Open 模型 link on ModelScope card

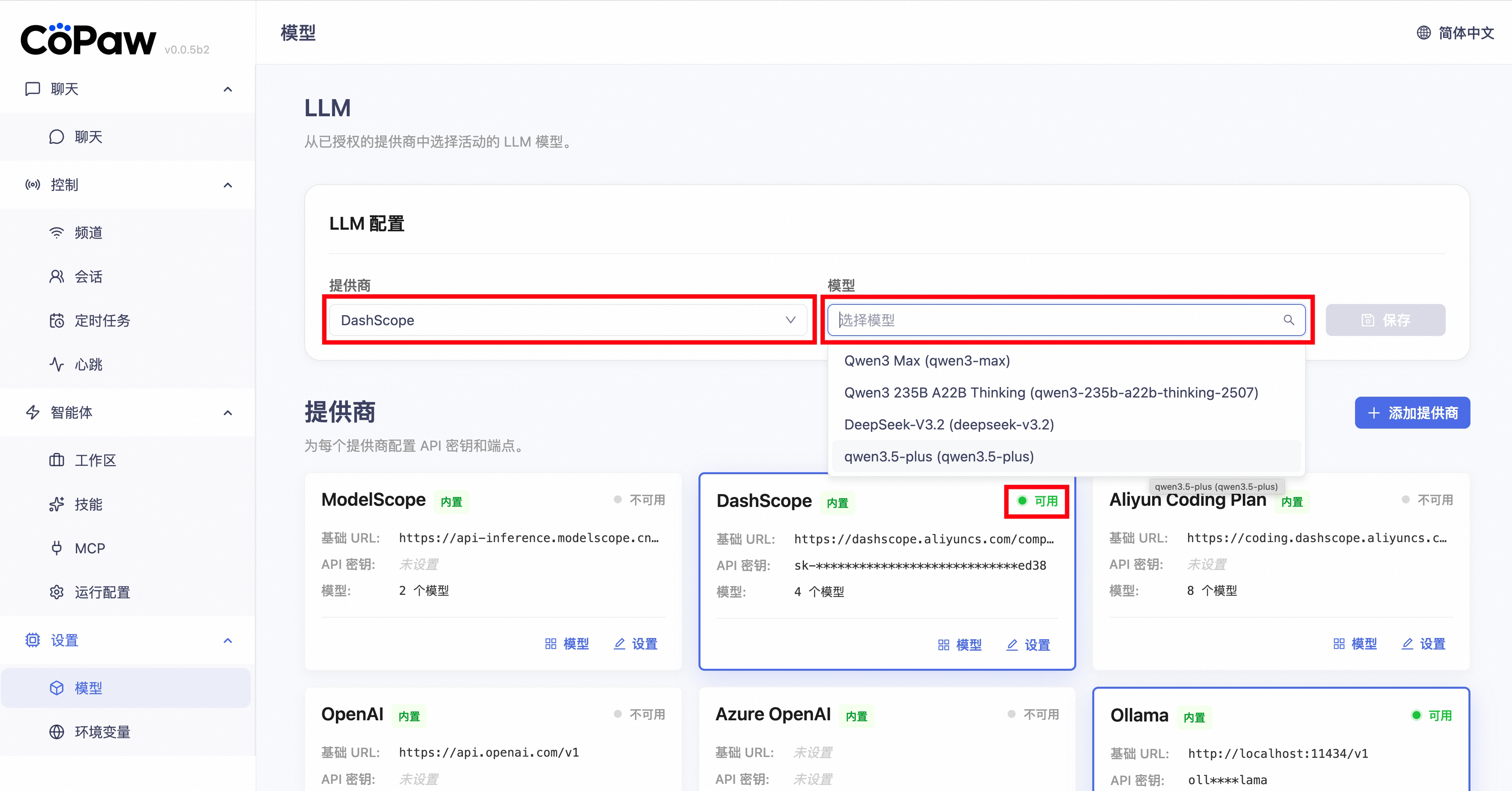pyautogui.click(x=567, y=644)
